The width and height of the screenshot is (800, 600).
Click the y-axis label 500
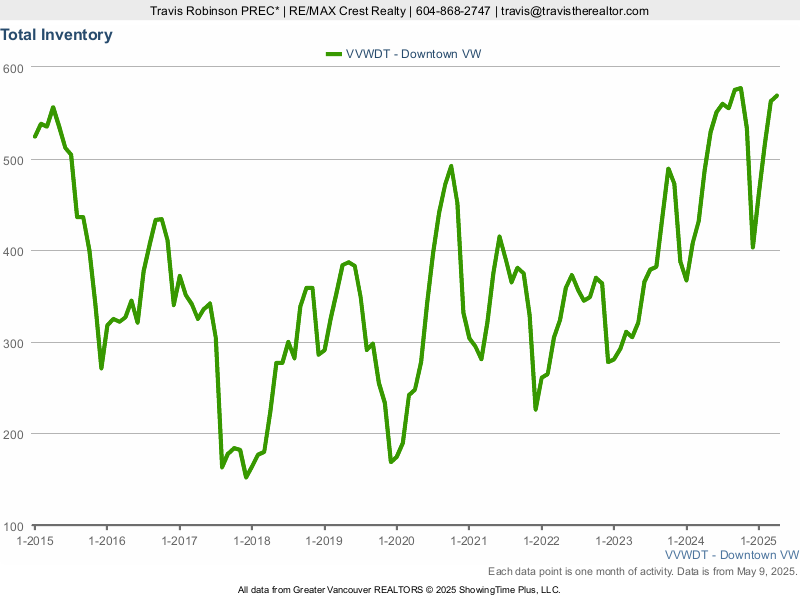point(13,161)
